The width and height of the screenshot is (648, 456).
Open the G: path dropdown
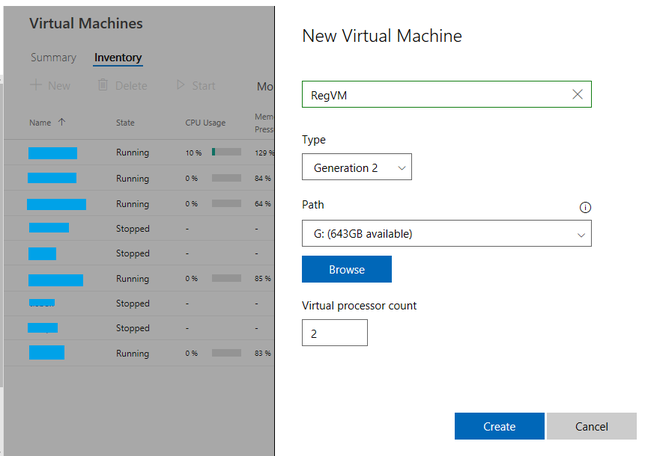click(447, 234)
